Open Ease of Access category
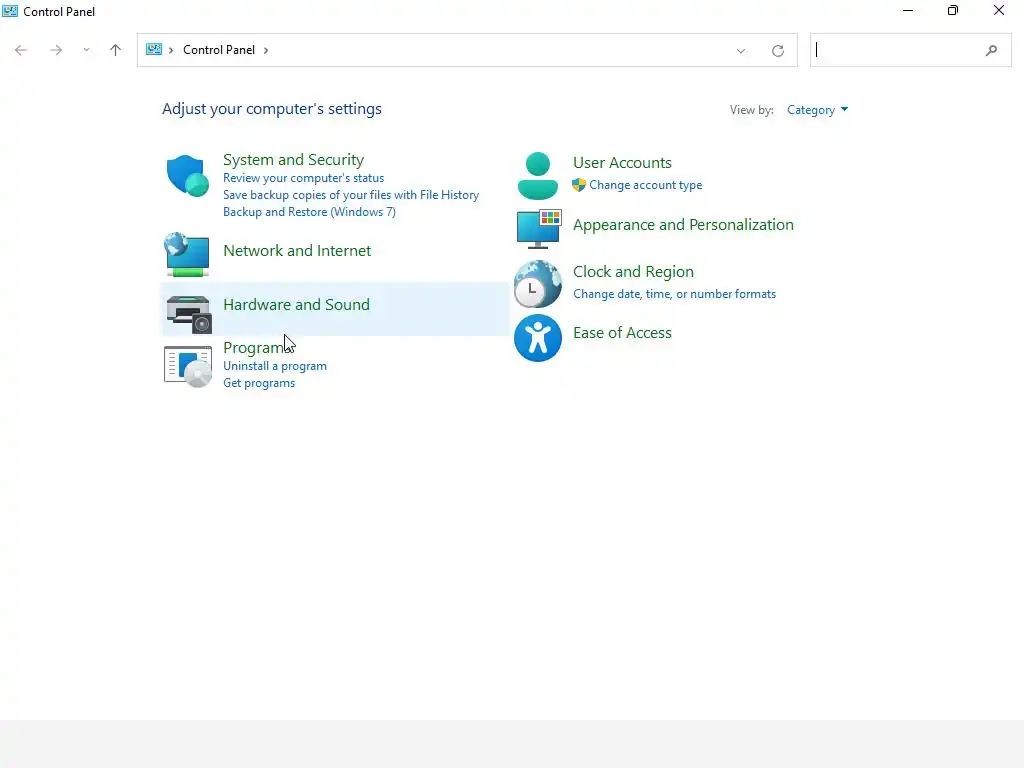 click(622, 332)
